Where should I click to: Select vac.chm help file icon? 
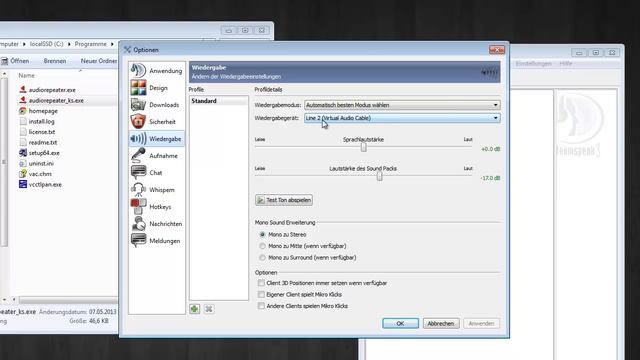pyautogui.click(x=23, y=174)
